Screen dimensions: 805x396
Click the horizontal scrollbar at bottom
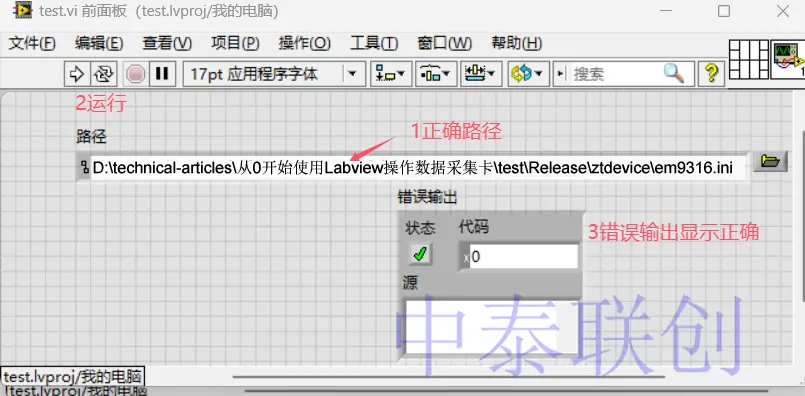point(449,377)
